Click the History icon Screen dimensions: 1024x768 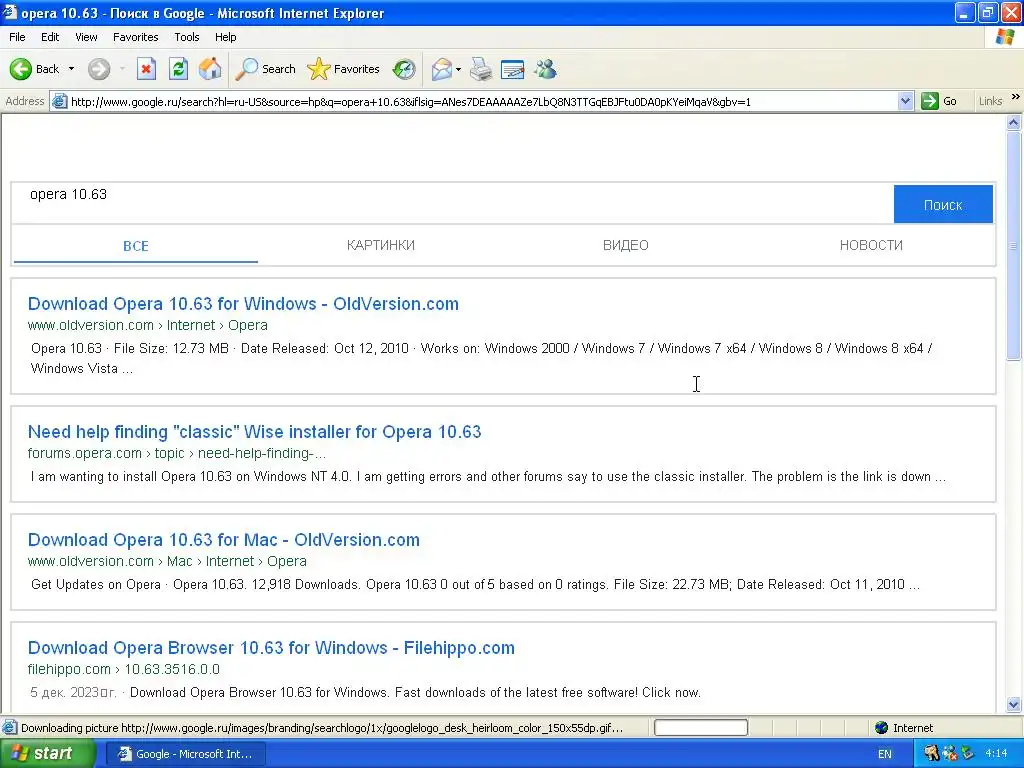[x=404, y=69]
